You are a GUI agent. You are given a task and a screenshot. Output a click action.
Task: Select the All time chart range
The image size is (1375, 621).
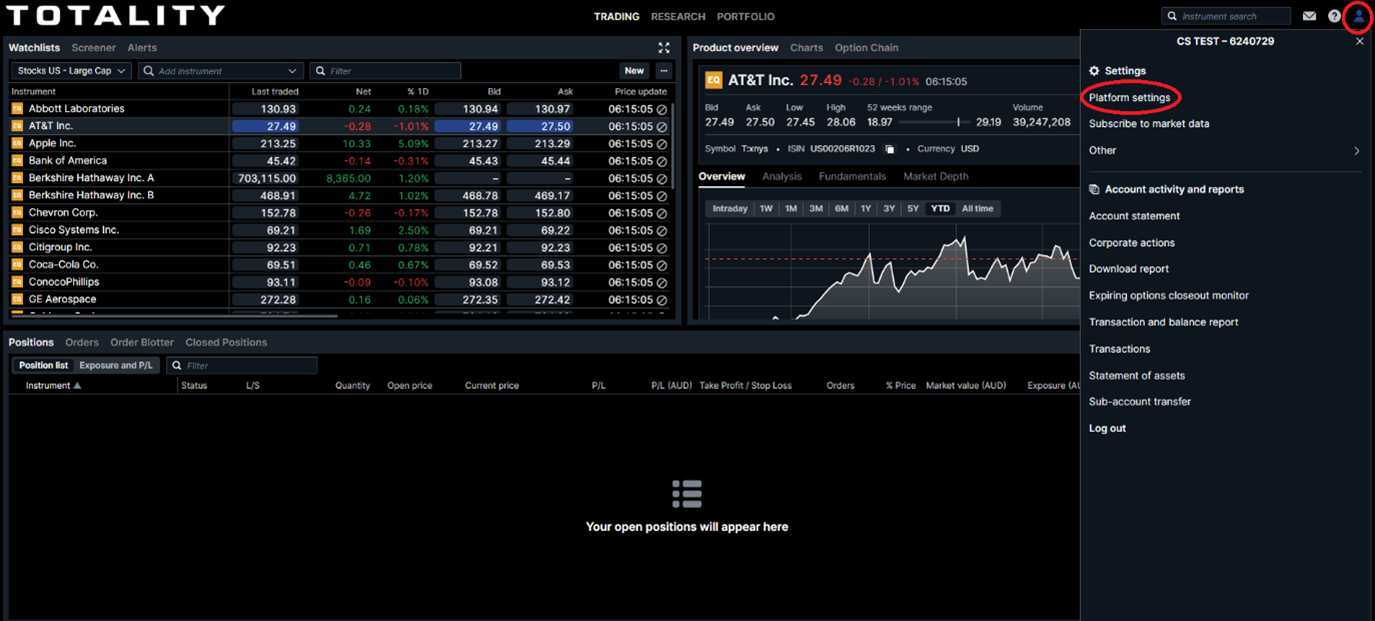[977, 209]
